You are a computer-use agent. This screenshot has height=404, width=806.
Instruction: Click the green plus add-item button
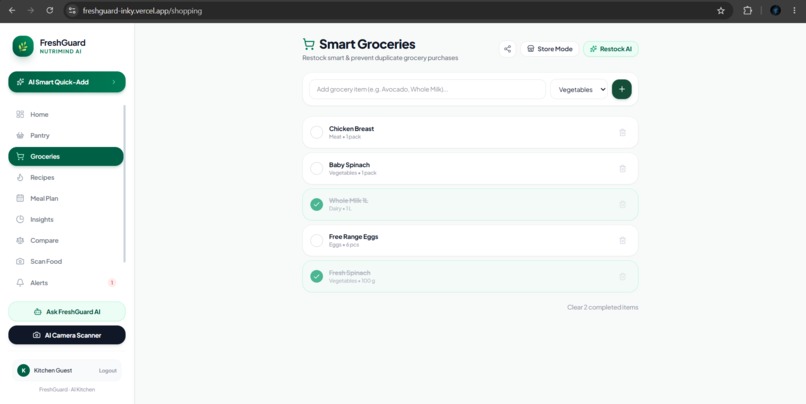coord(621,89)
